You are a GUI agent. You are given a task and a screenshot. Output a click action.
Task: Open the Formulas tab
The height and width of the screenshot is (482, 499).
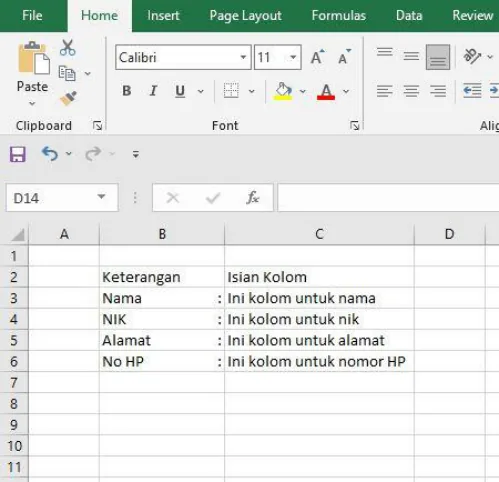click(x=339, y=16)
